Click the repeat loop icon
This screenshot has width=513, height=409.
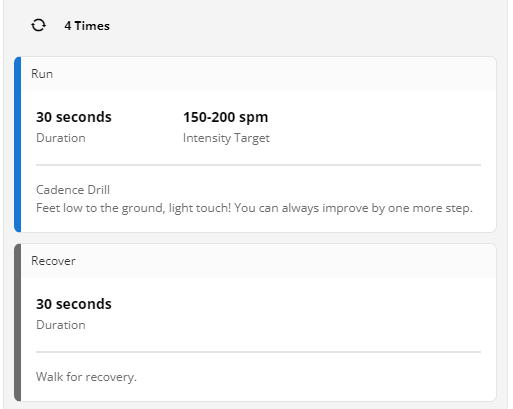[x=38, y=25]
